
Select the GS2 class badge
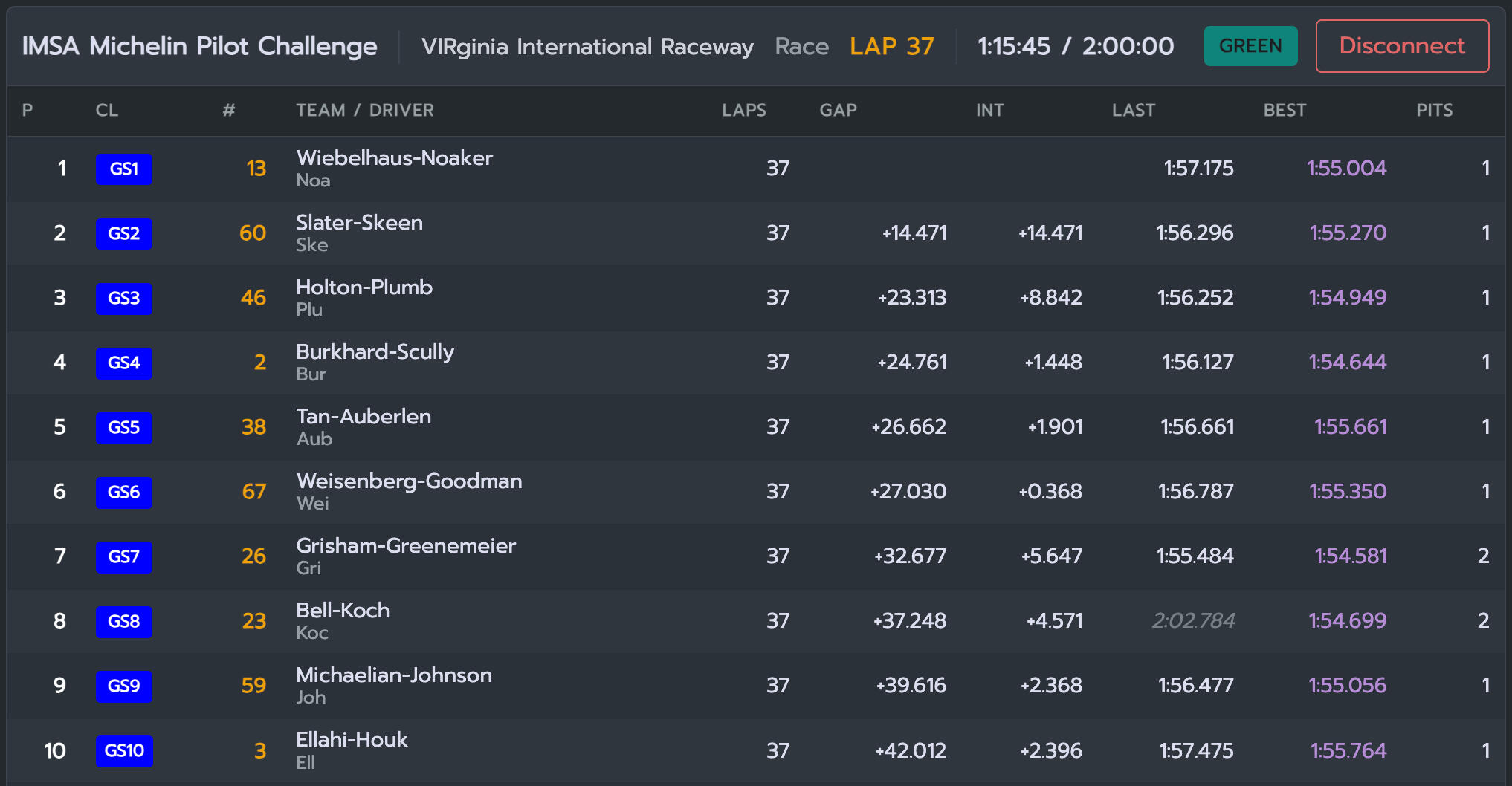pos(124,234)
